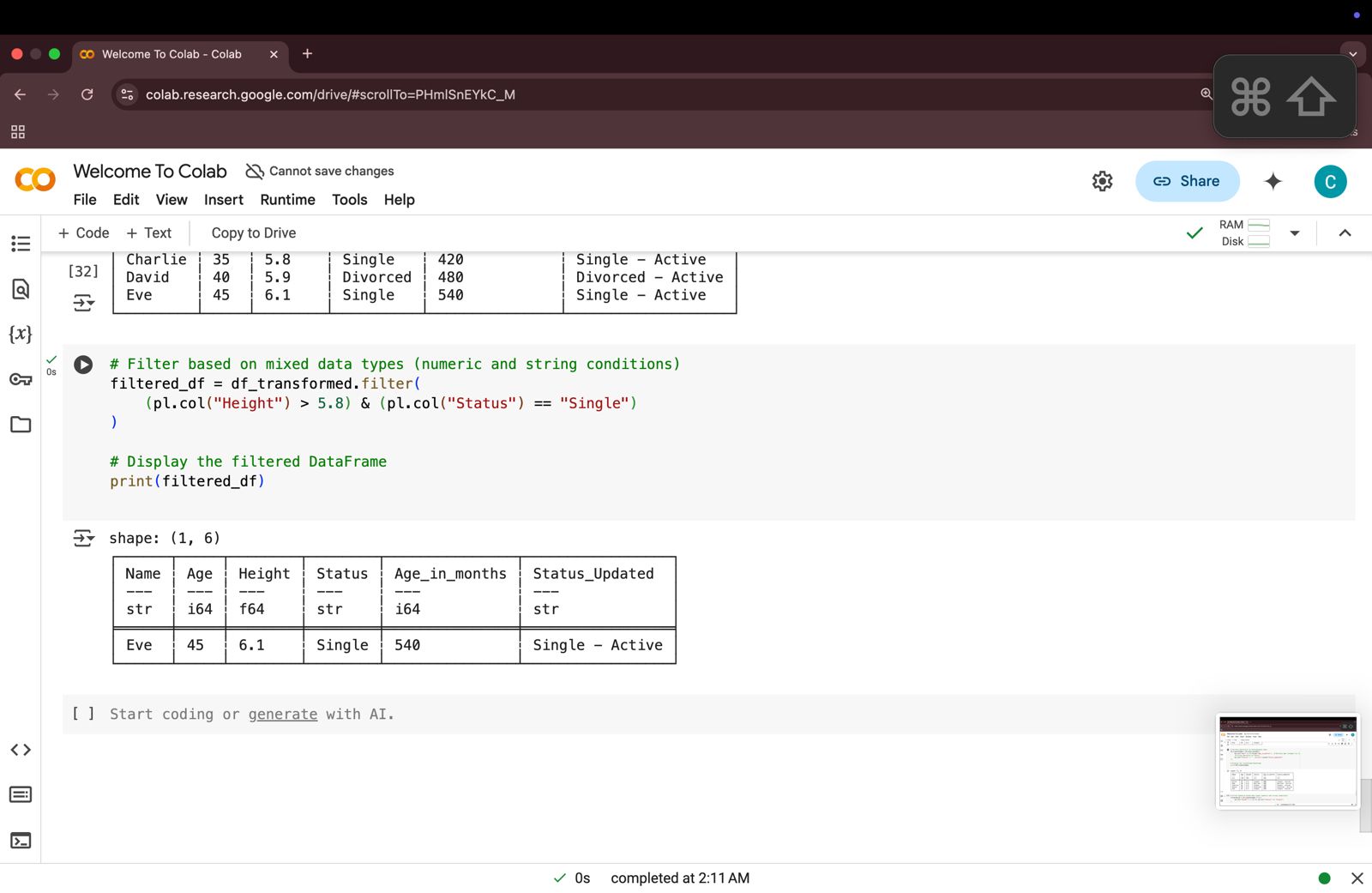Click the Share button
1372x893 pixels.
[x=1187, y=181]
